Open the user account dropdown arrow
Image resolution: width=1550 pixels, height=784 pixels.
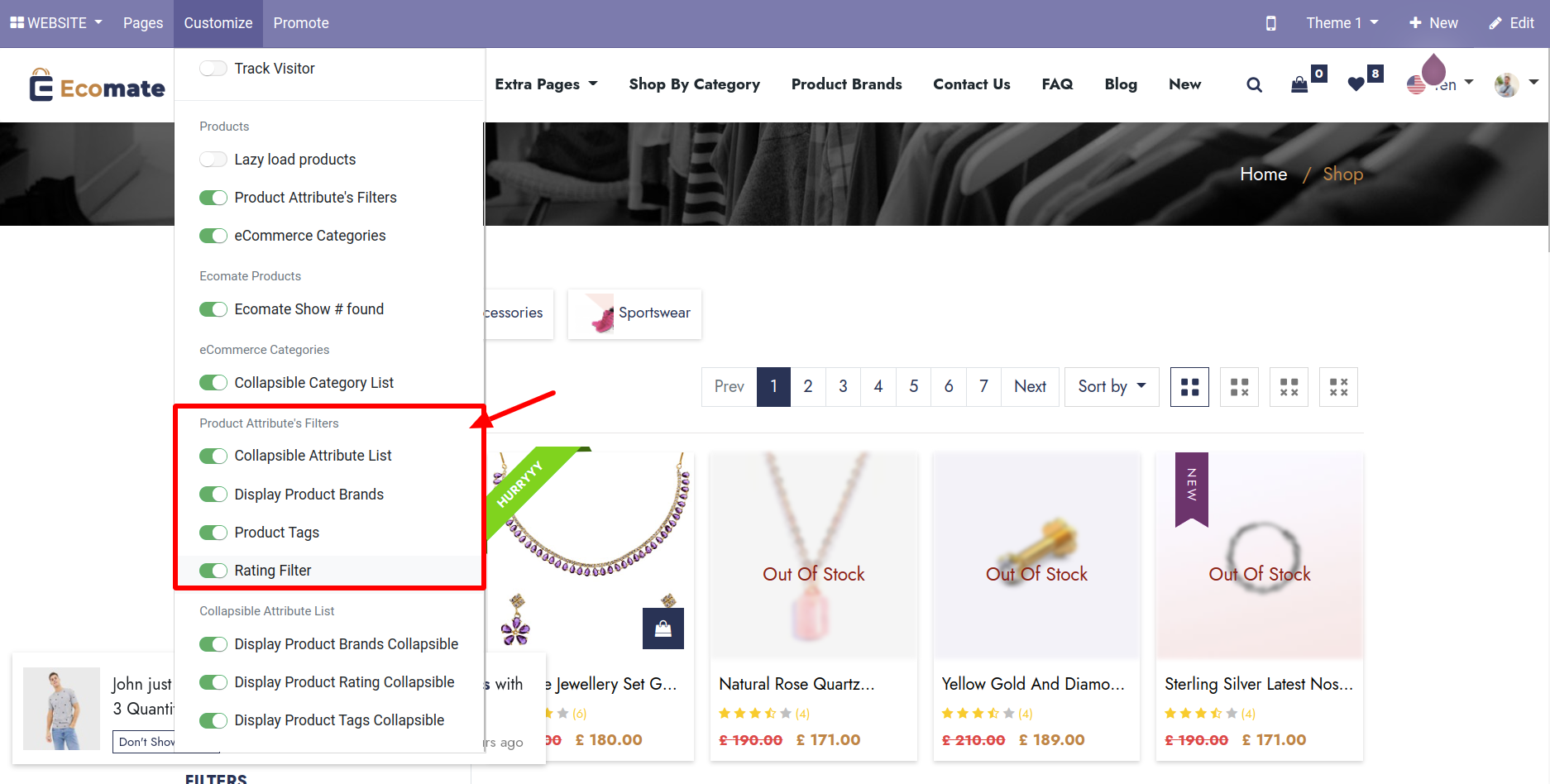click(1533, 83)
